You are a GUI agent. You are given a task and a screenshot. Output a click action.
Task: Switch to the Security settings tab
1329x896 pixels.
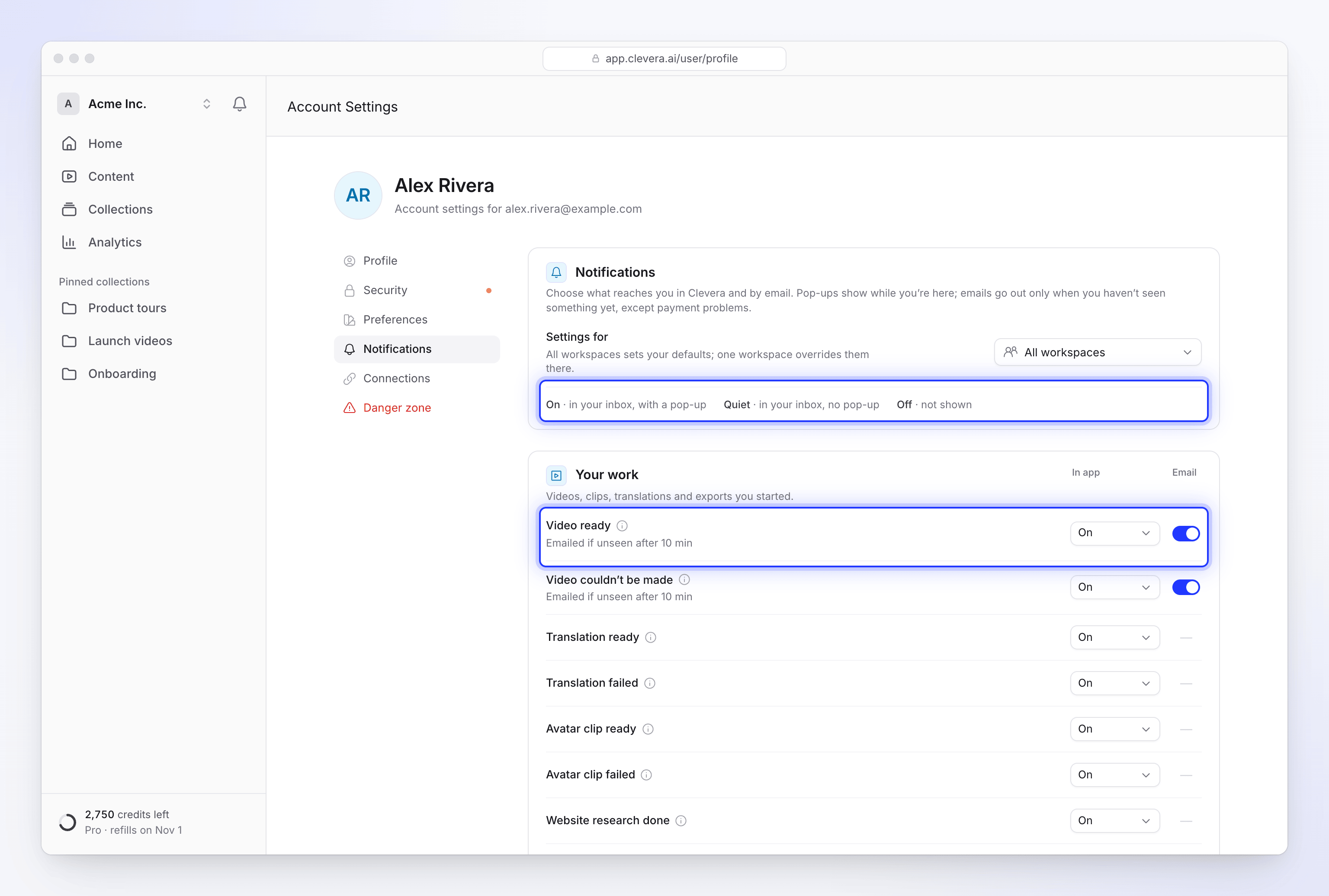click(x=417, y=290)
